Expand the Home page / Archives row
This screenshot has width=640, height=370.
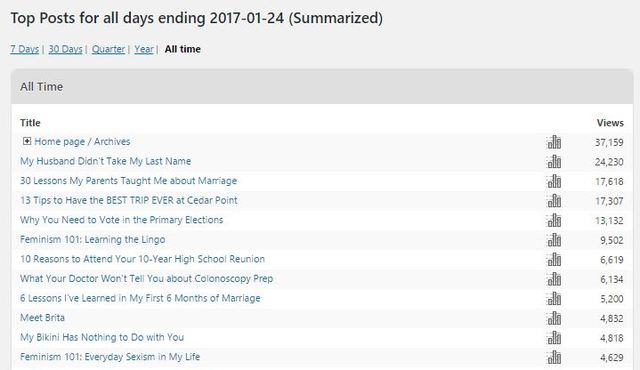27,141
